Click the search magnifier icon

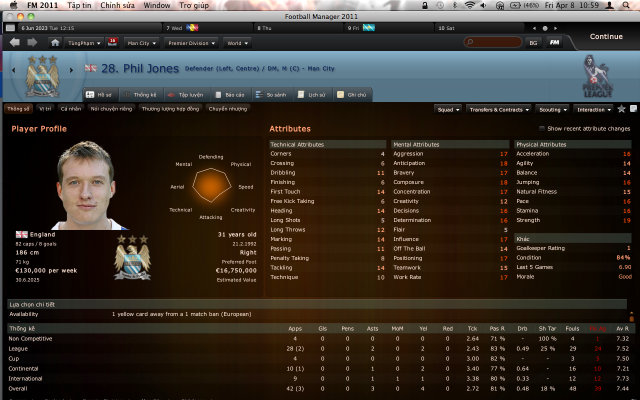point(469,42)
